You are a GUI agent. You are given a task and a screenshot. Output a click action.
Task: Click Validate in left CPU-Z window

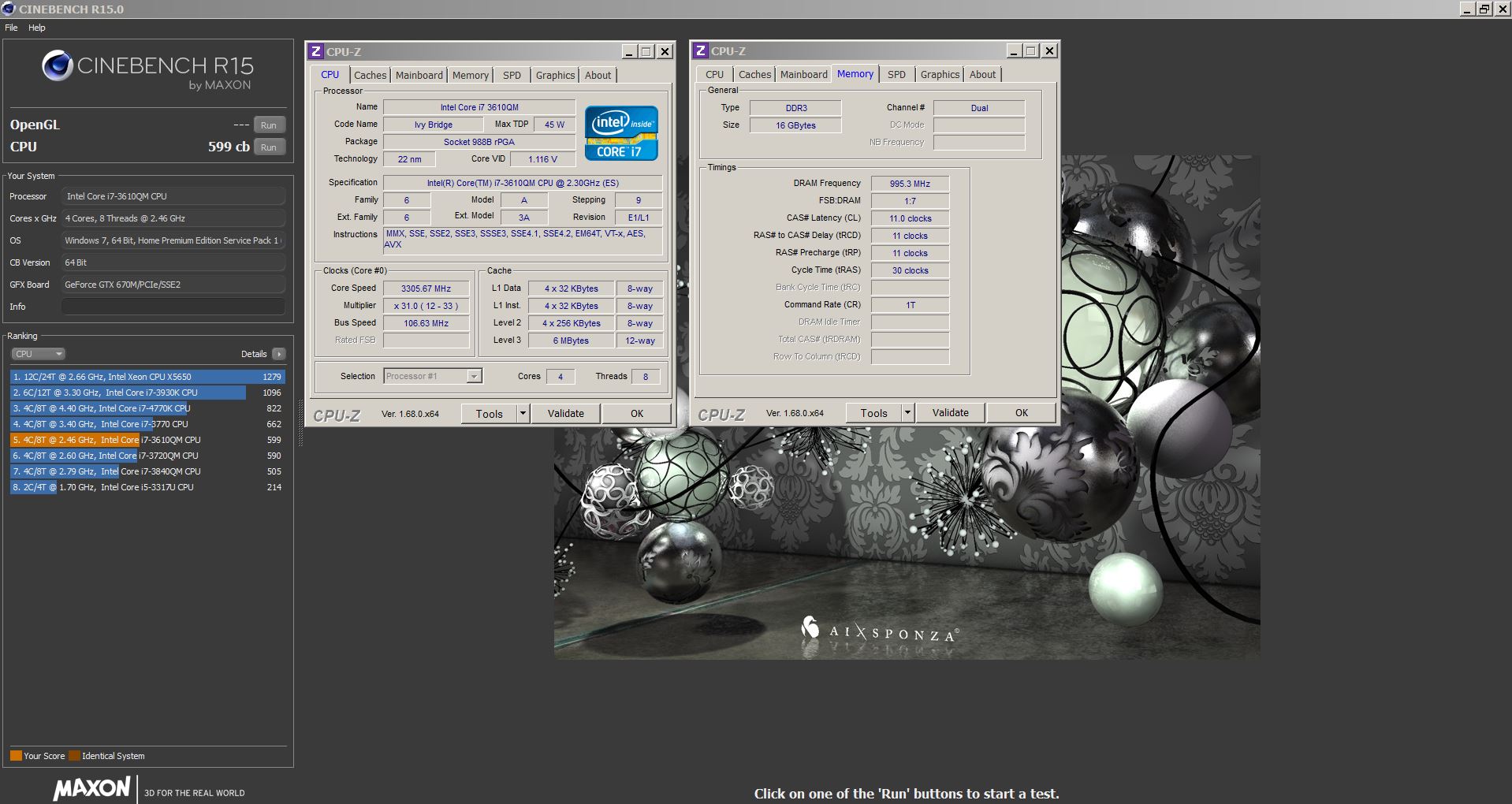pyautogui.click(x=565, y=414)
